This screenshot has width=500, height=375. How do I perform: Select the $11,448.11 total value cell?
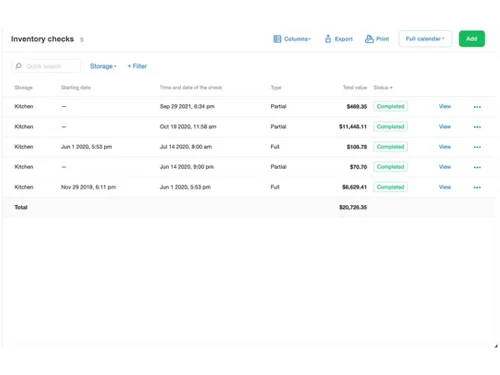[353, 127]
